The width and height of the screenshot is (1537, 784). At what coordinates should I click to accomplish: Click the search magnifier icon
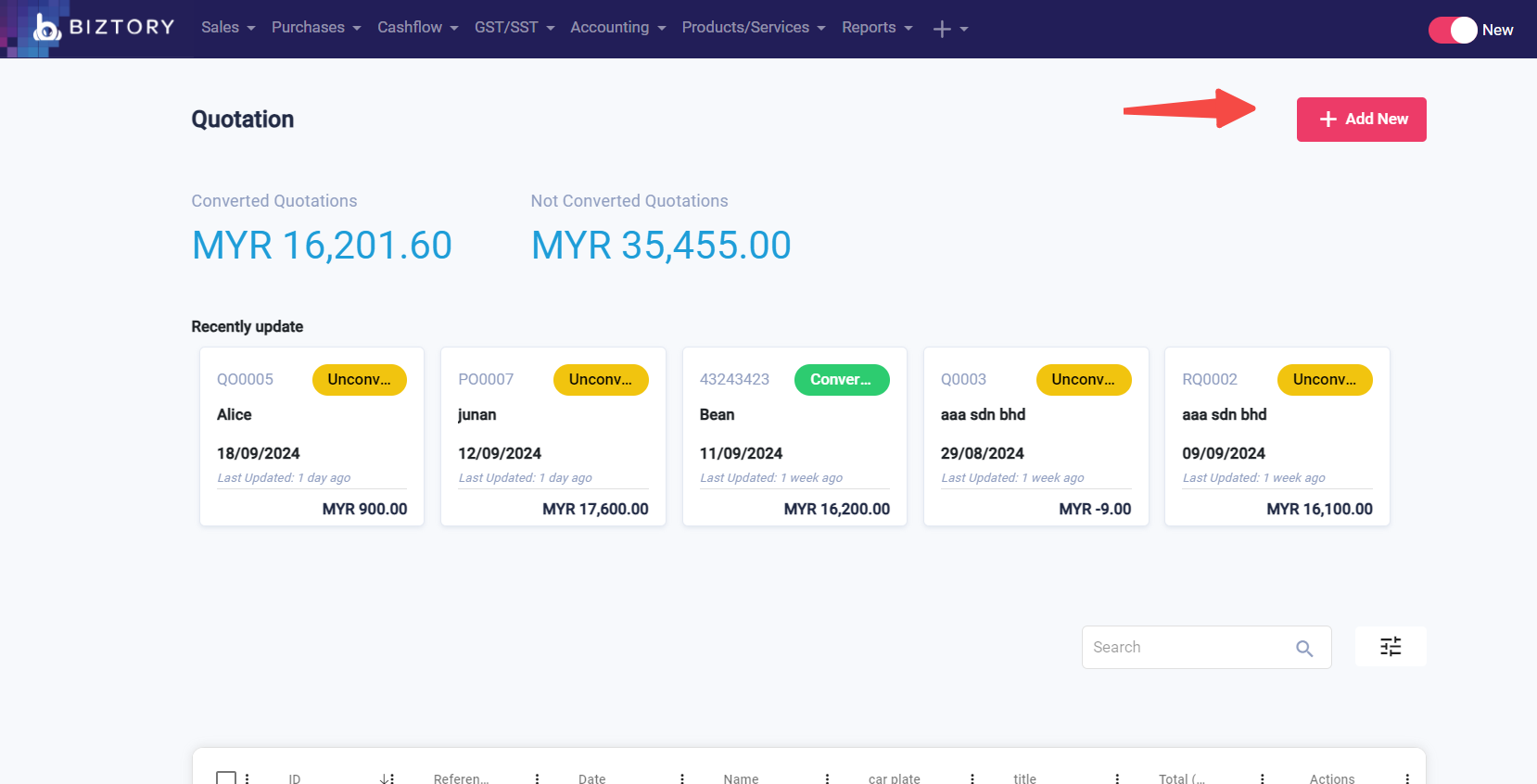[1304, 648]
